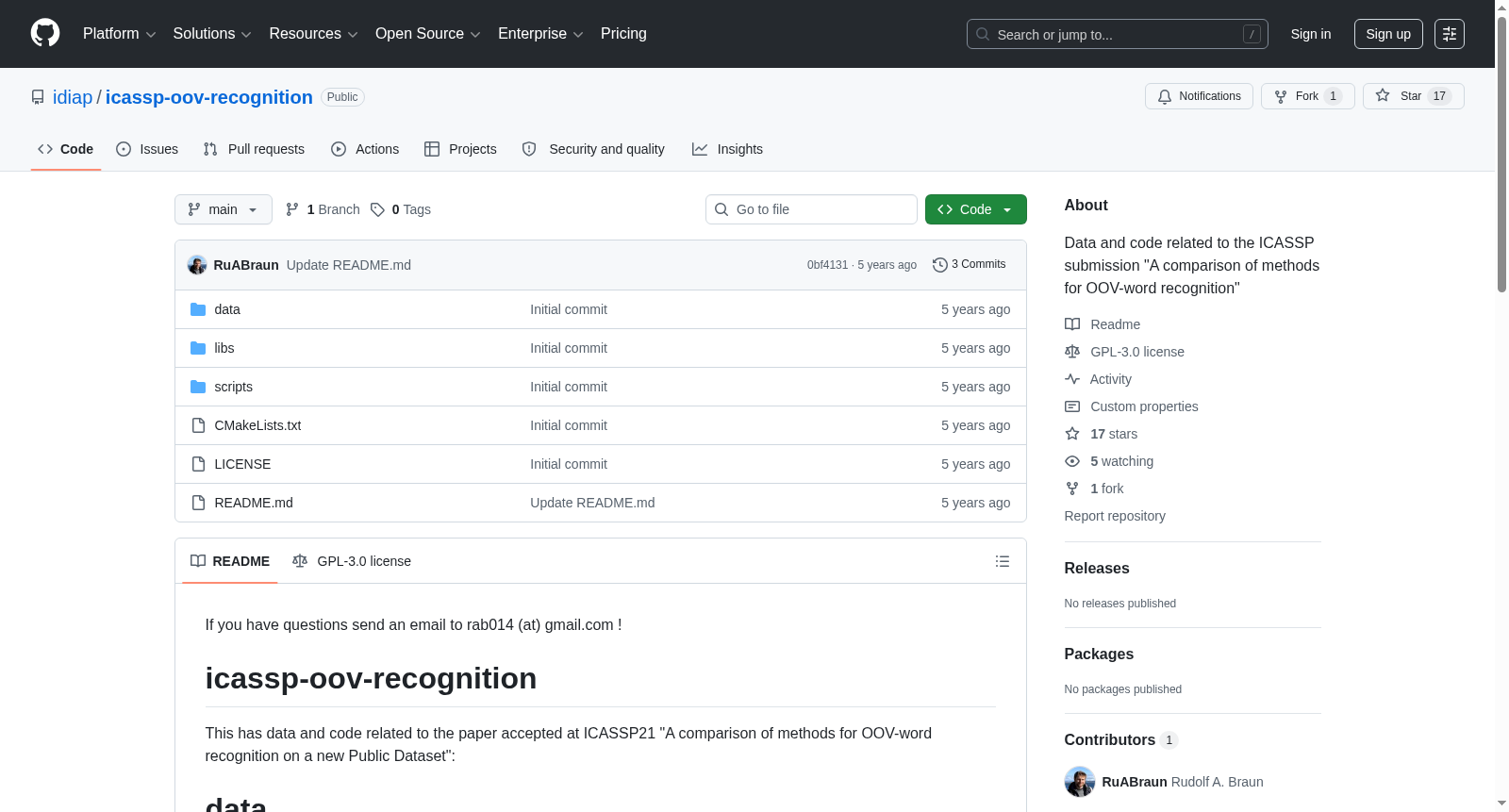Click the GitHub logo icon

45,34
